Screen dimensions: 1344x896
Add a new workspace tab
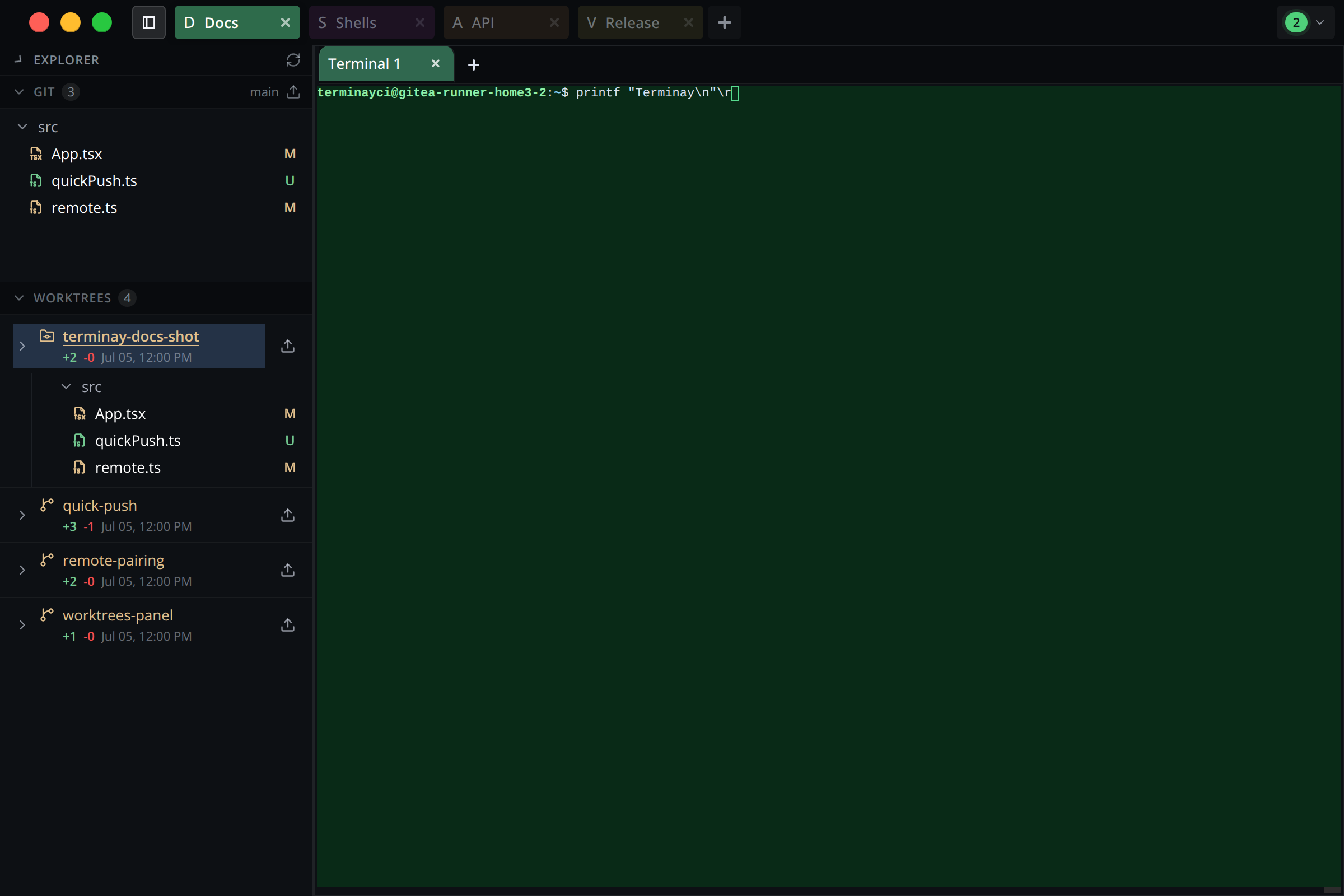click(x=724, y=23)
